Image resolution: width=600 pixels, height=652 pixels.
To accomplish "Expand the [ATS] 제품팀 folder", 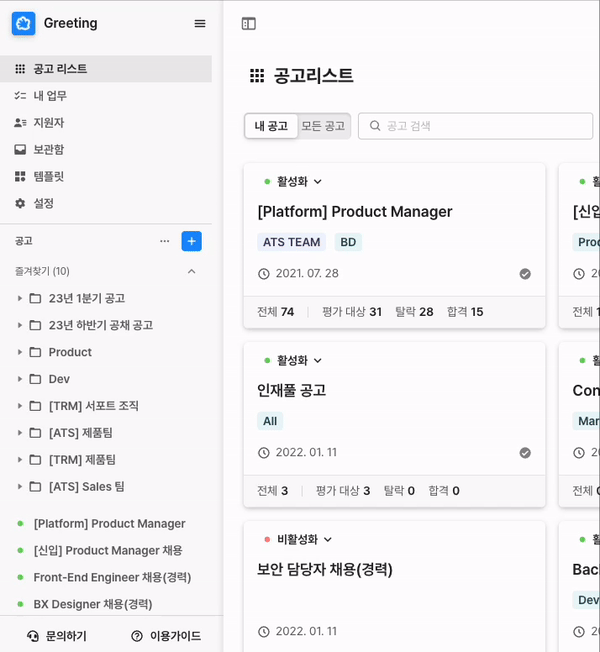I will 20,433.
